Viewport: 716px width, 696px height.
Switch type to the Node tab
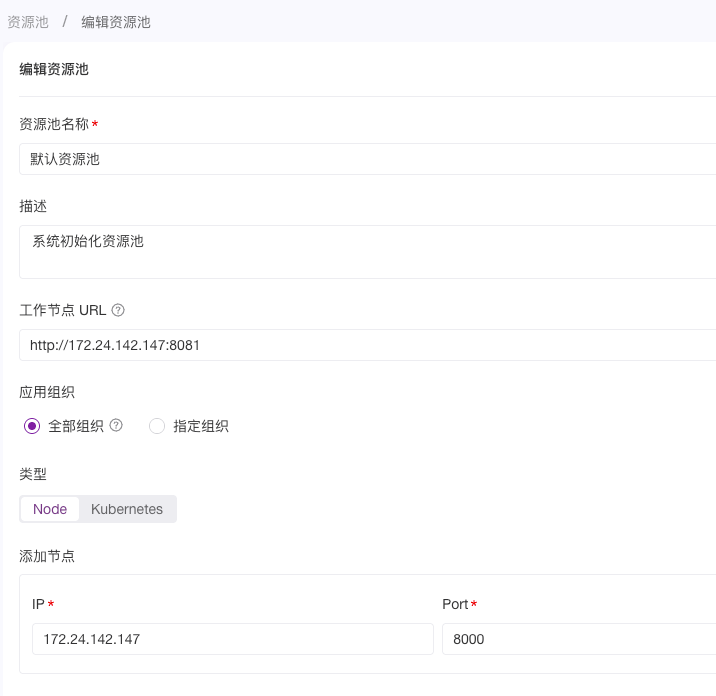50,509
